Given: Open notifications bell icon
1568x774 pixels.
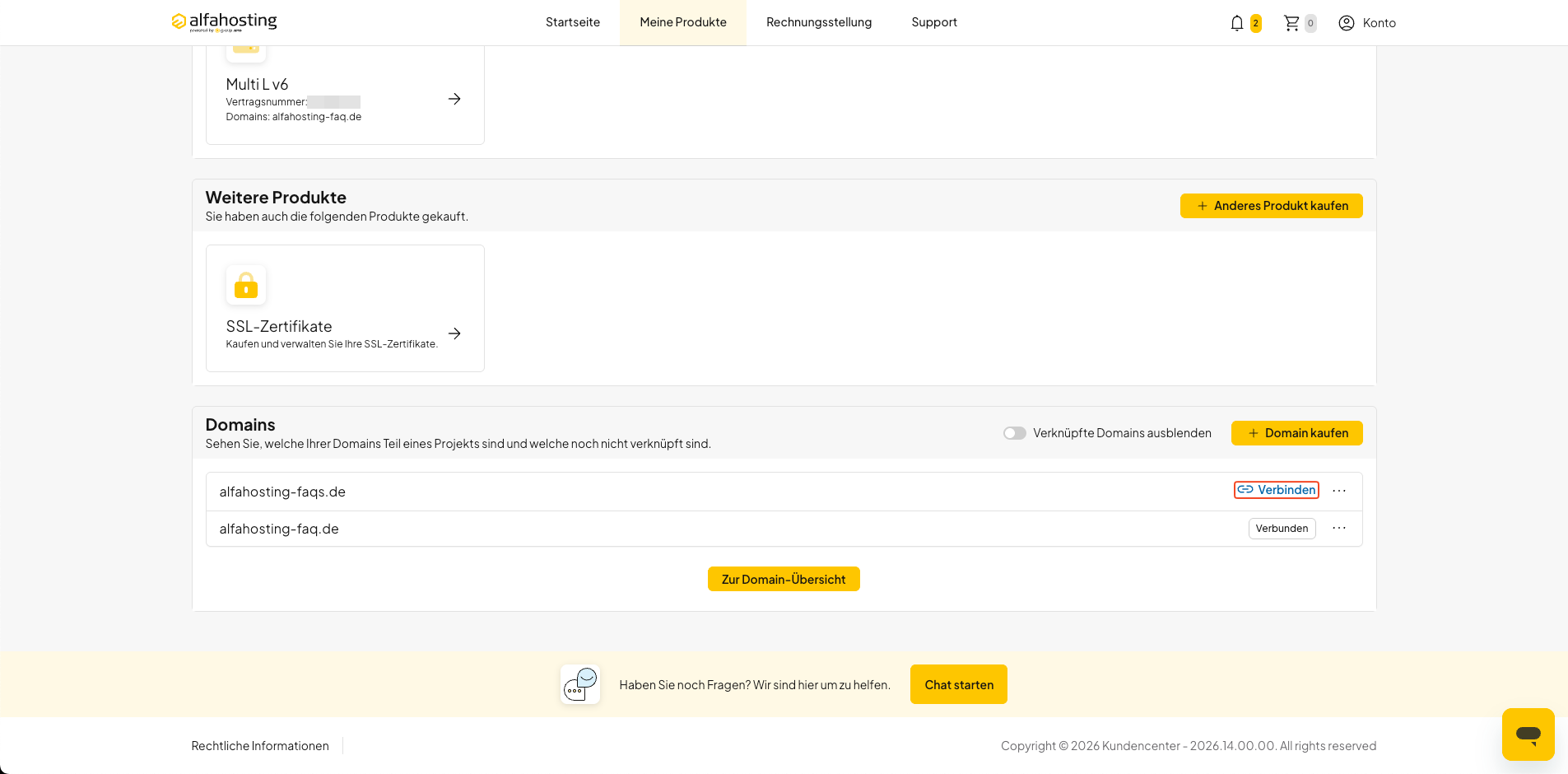Looking at the screenshot, I should [1236, 23].
